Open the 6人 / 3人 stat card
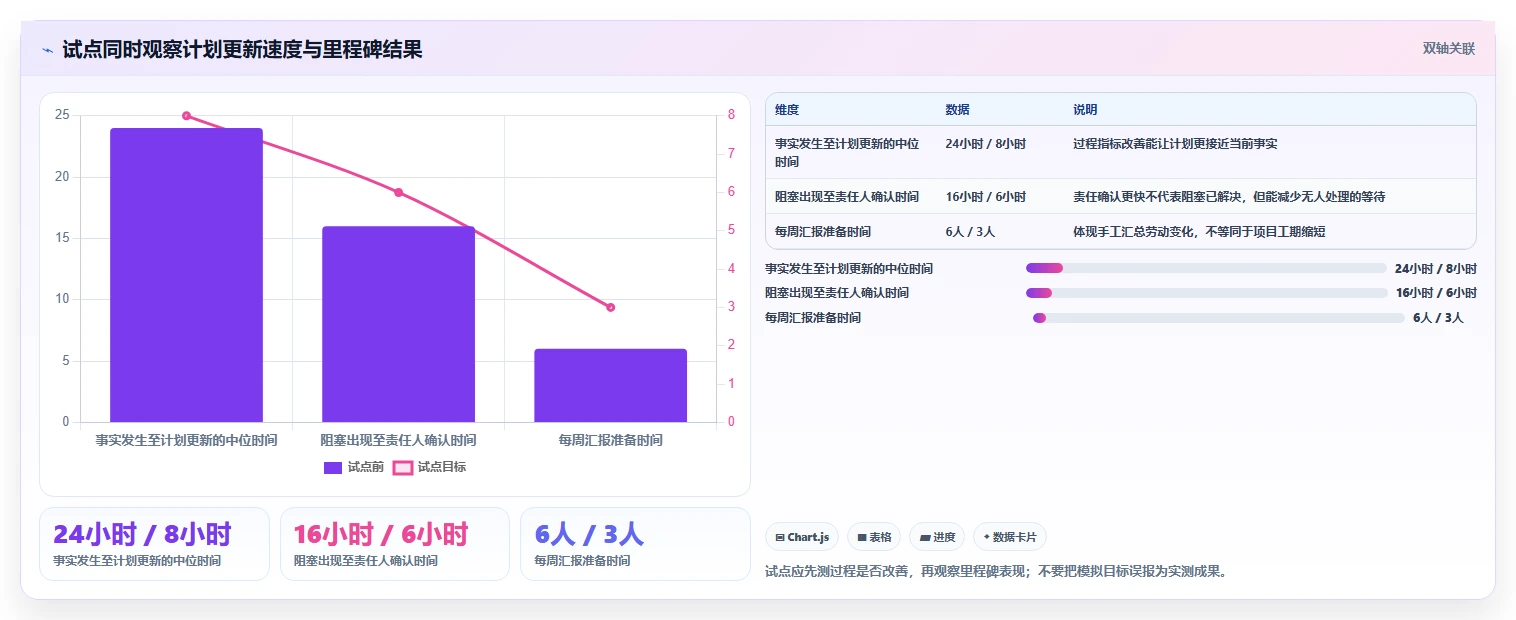 (635, 544)
